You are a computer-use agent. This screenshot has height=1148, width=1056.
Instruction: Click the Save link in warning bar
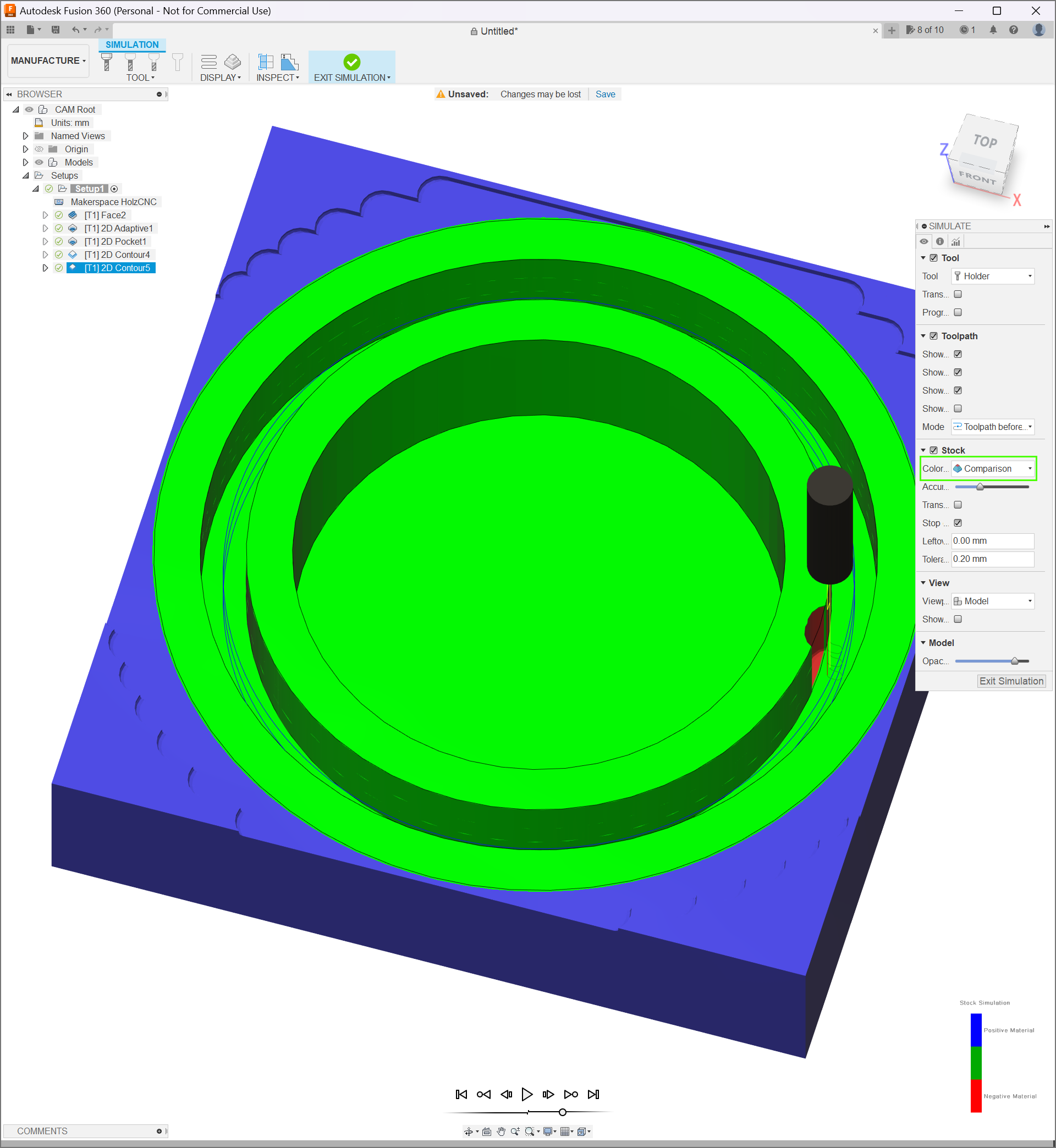(x=605, y=94)
